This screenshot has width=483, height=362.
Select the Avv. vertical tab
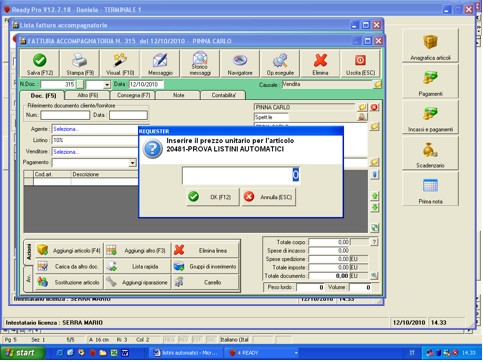pyautogui.click(x=29, y=279)
